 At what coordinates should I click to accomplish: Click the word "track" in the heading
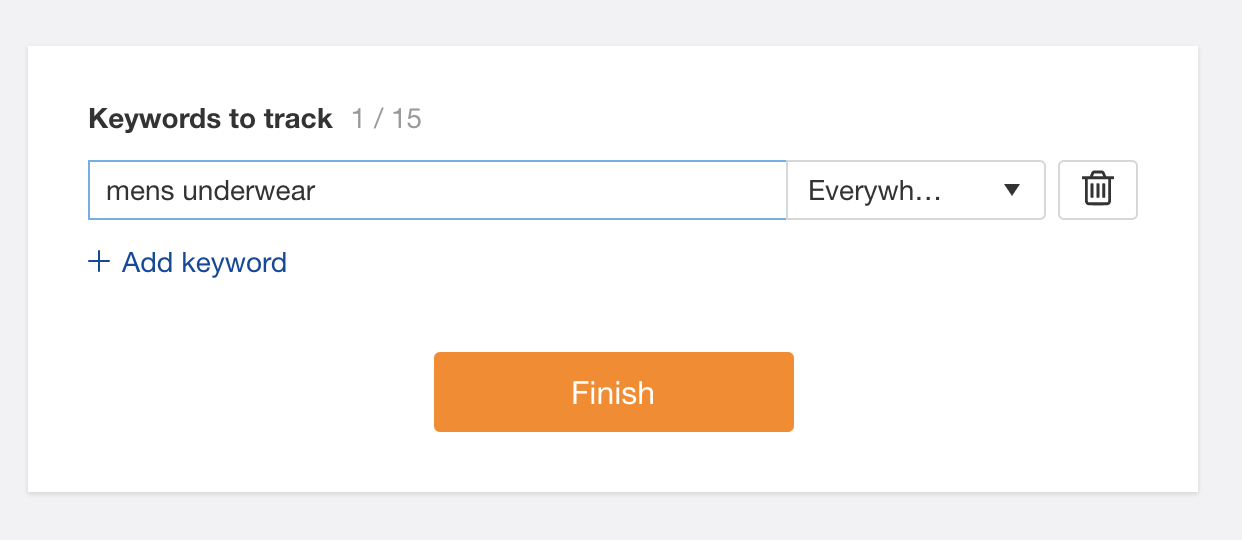pyautogui.click(x=298, y=119)
